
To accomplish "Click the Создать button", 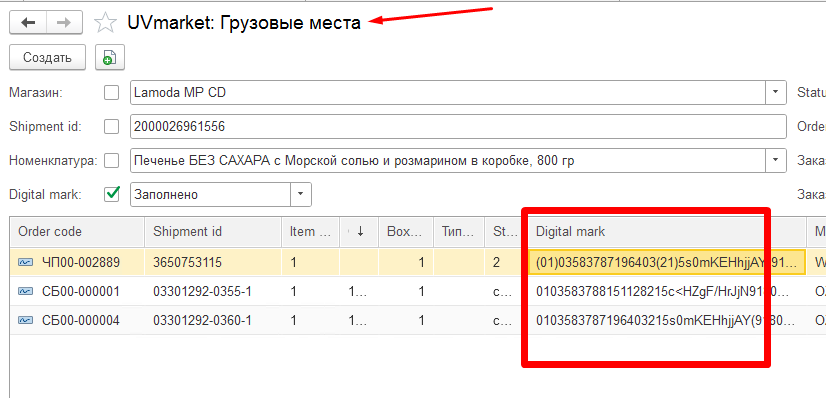I will coord(47,57).
